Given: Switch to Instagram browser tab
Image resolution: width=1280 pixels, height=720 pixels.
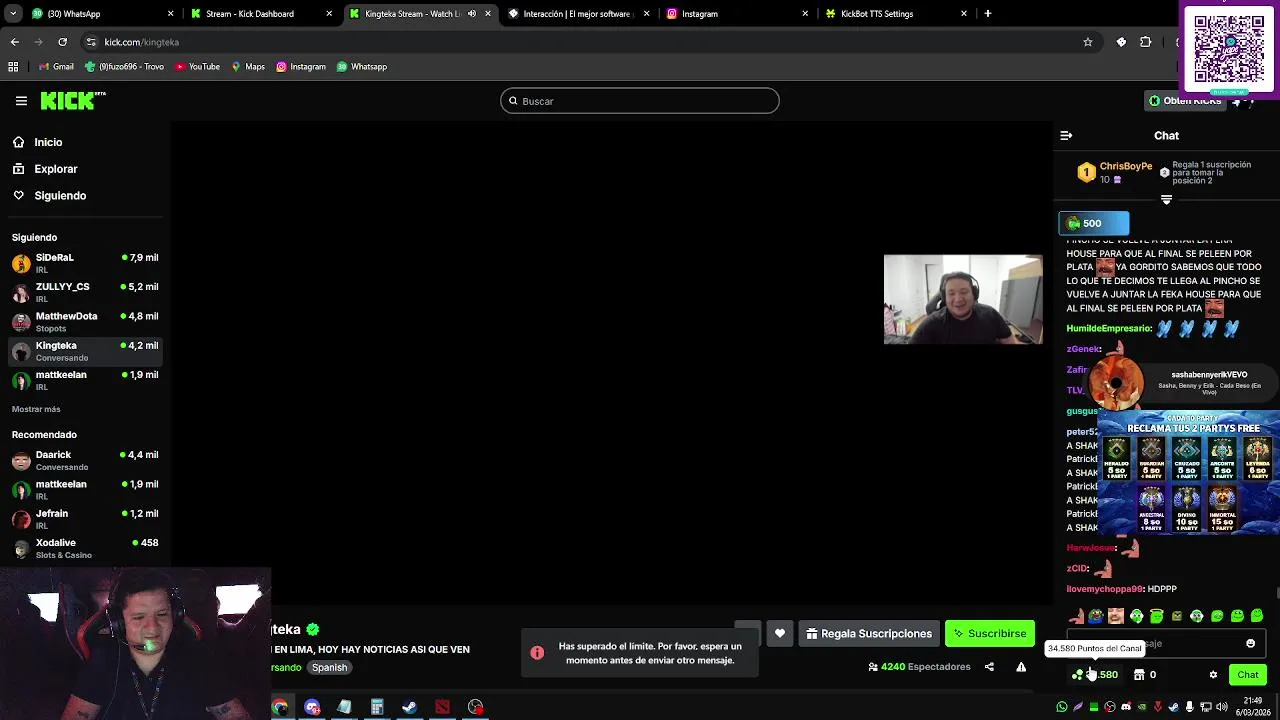Looking at the screenshot, I should pyautogui.click(x=736, y=14).
